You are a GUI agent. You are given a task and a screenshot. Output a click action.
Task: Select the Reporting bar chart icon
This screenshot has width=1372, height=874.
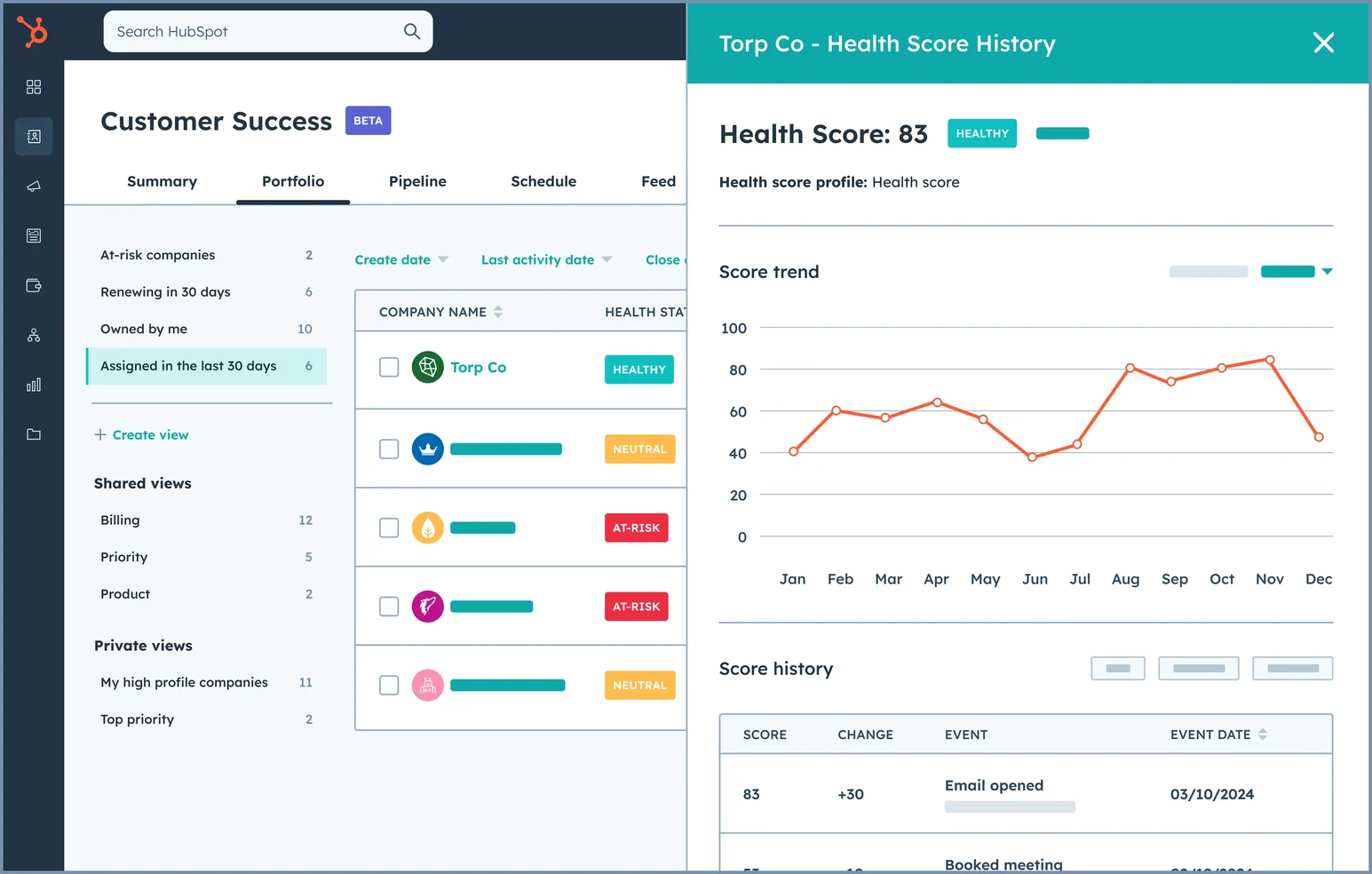(33, 385)
